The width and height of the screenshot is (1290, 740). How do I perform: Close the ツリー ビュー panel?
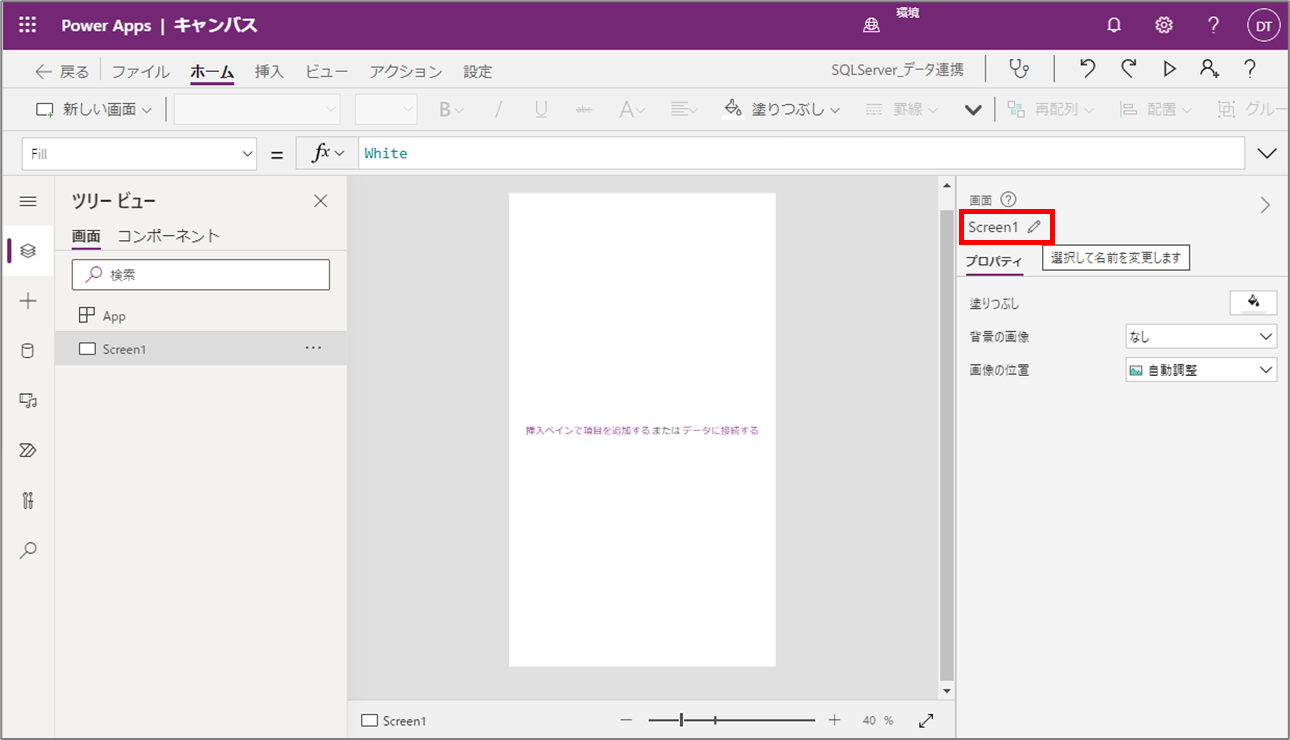320,201
